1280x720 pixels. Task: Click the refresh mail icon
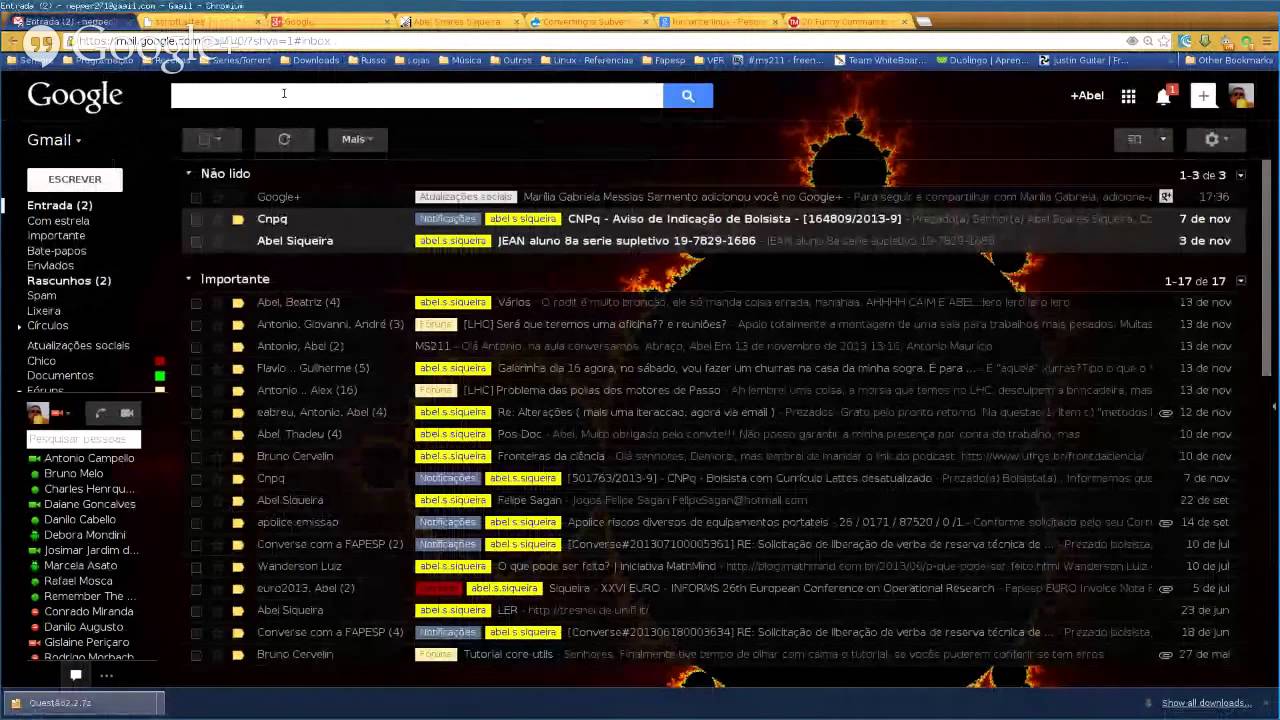(x=284, y=139)
